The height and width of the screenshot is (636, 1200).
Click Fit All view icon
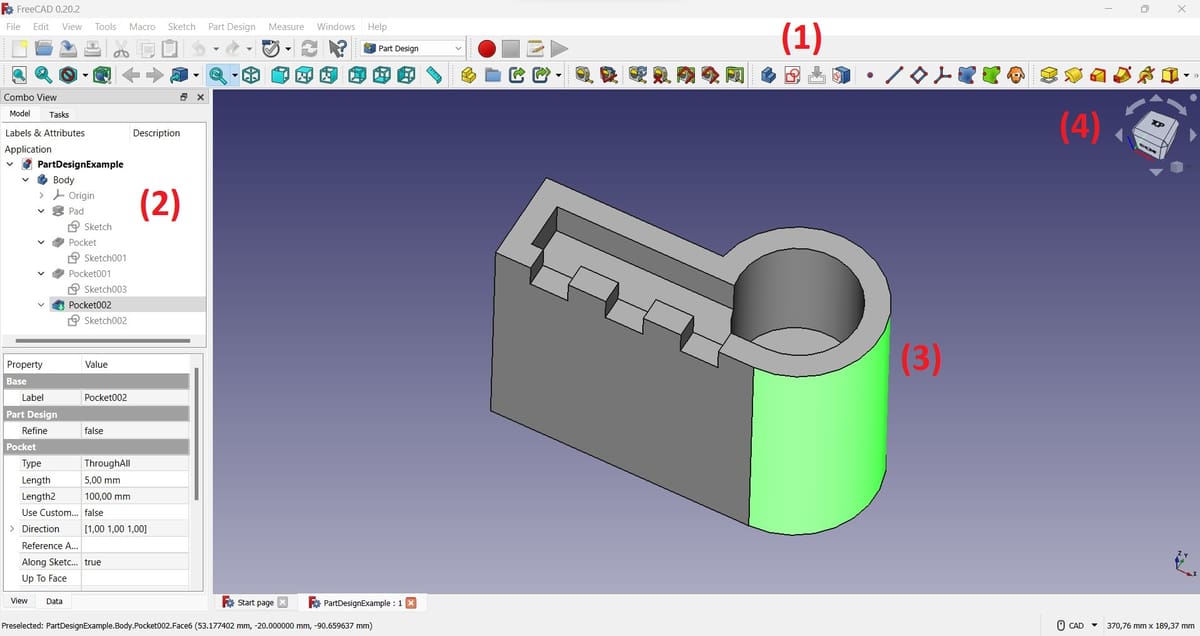click(19, 75)
